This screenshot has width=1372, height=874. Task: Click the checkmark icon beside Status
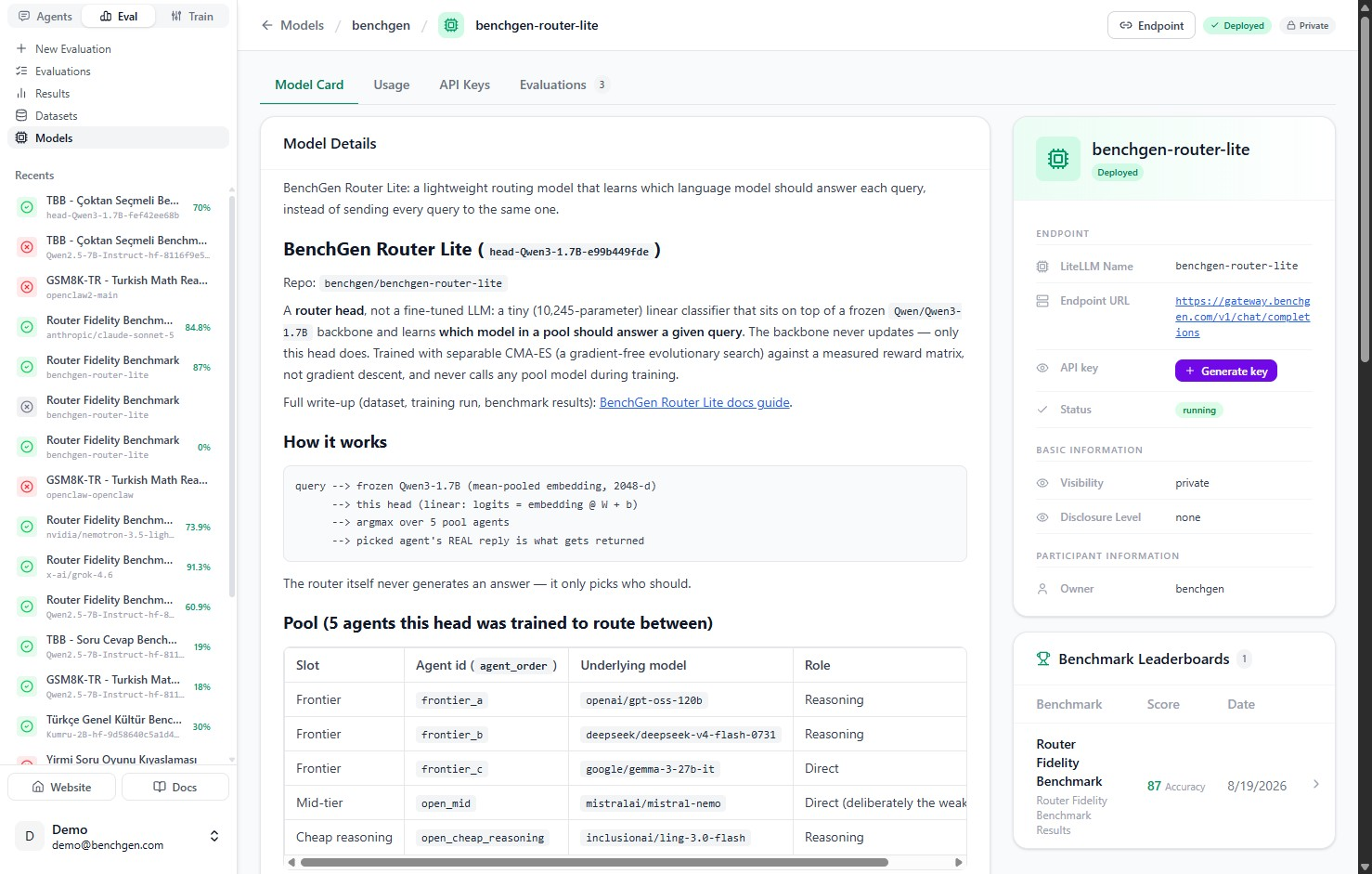pos(1042,410)
